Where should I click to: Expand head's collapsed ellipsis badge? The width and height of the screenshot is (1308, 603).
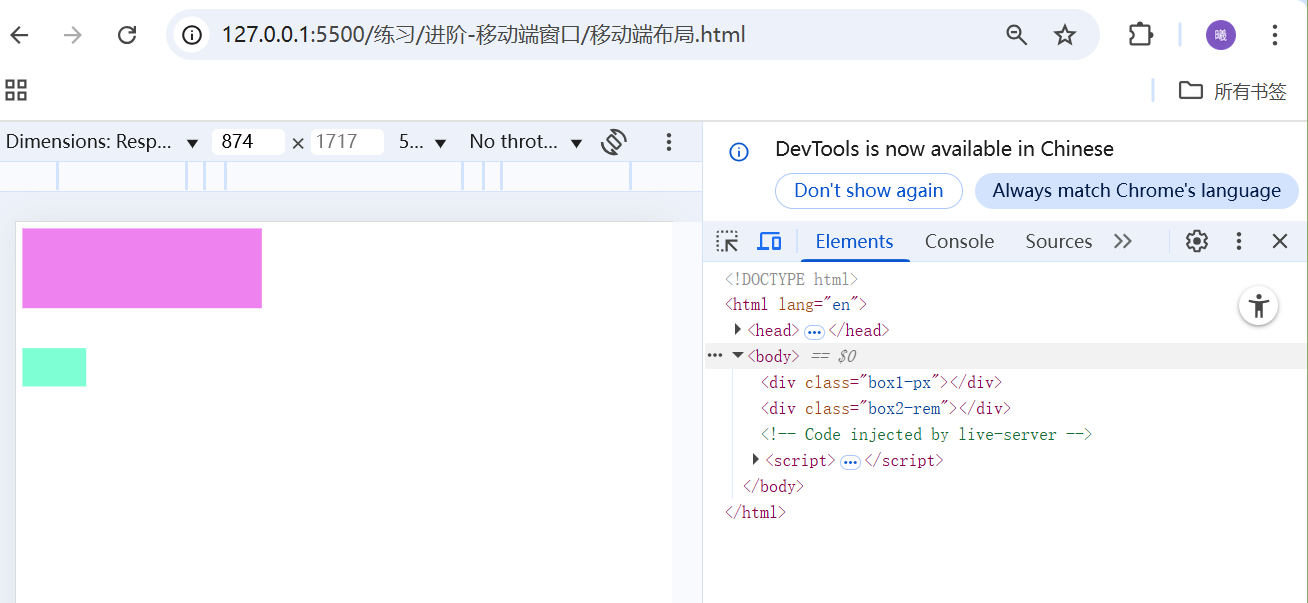814,331
